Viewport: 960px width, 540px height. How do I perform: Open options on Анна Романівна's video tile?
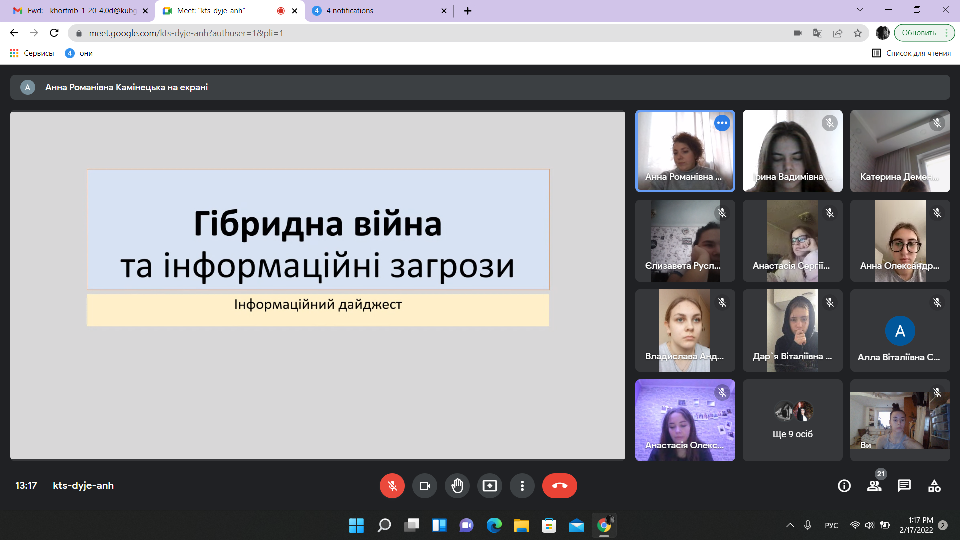coord(722,123)
